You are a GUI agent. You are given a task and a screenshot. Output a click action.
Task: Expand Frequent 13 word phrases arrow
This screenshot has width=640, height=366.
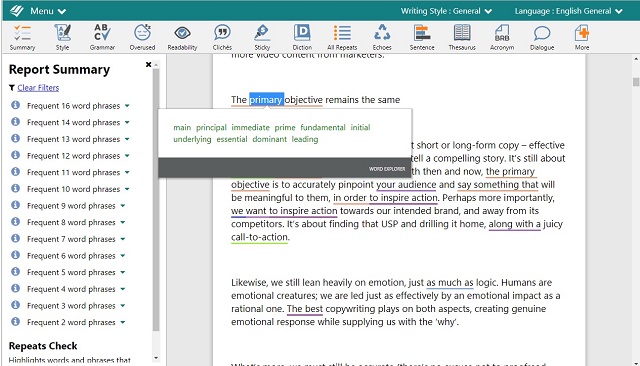127,139
